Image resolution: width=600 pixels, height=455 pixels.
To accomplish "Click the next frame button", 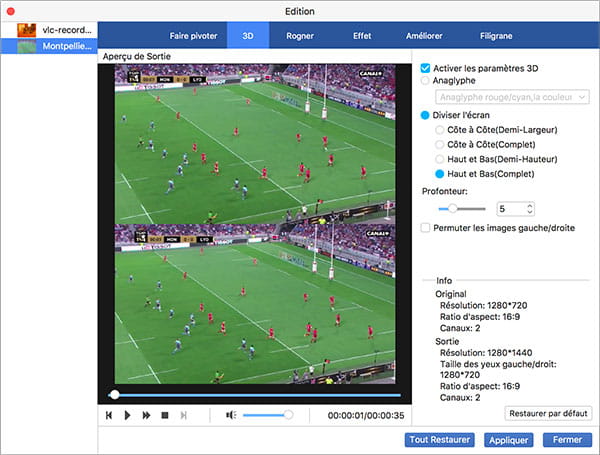I will pyautogui.click(x=183, y=415).
